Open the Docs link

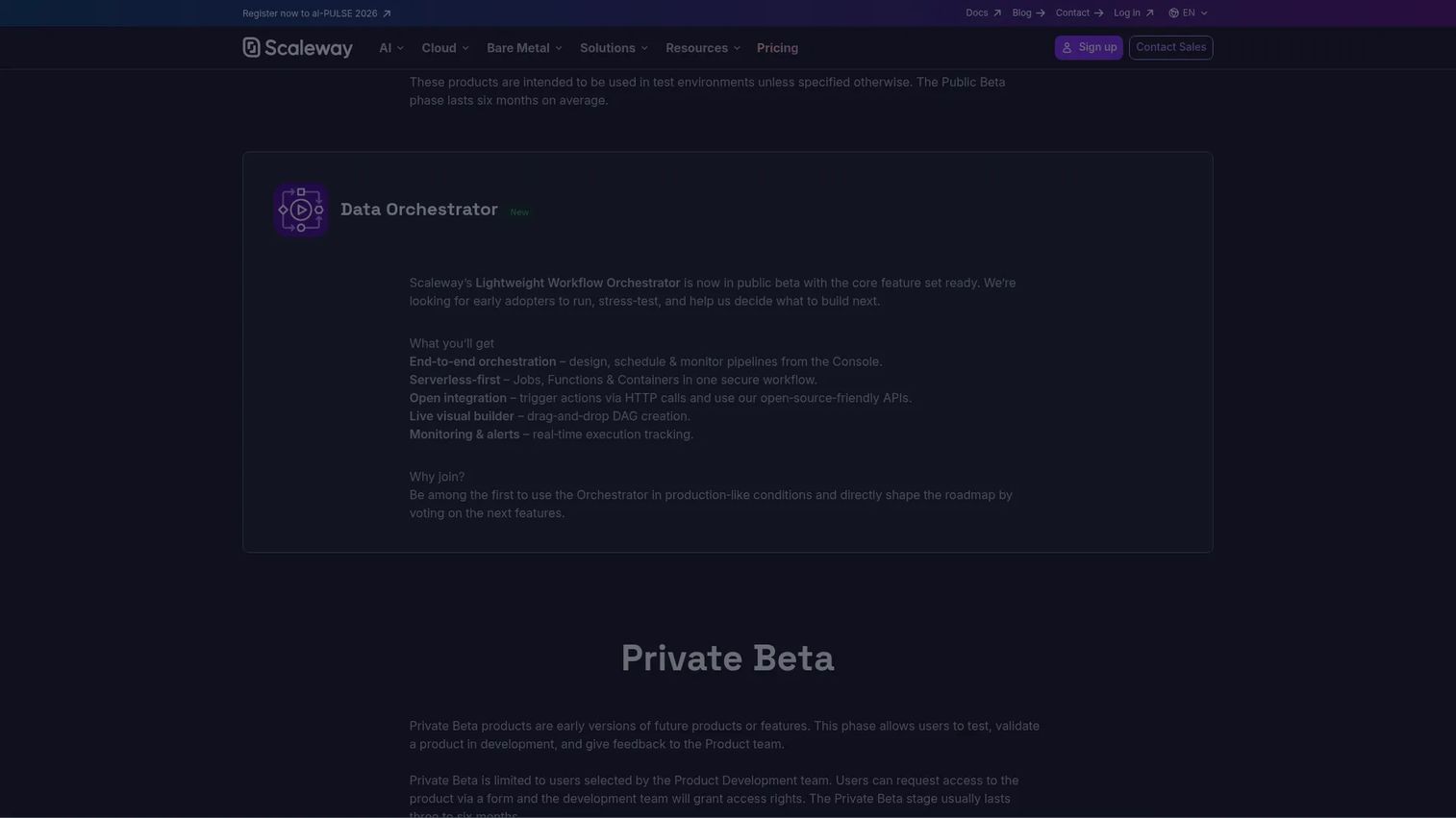pyautogui.click(x=983, y=13)
